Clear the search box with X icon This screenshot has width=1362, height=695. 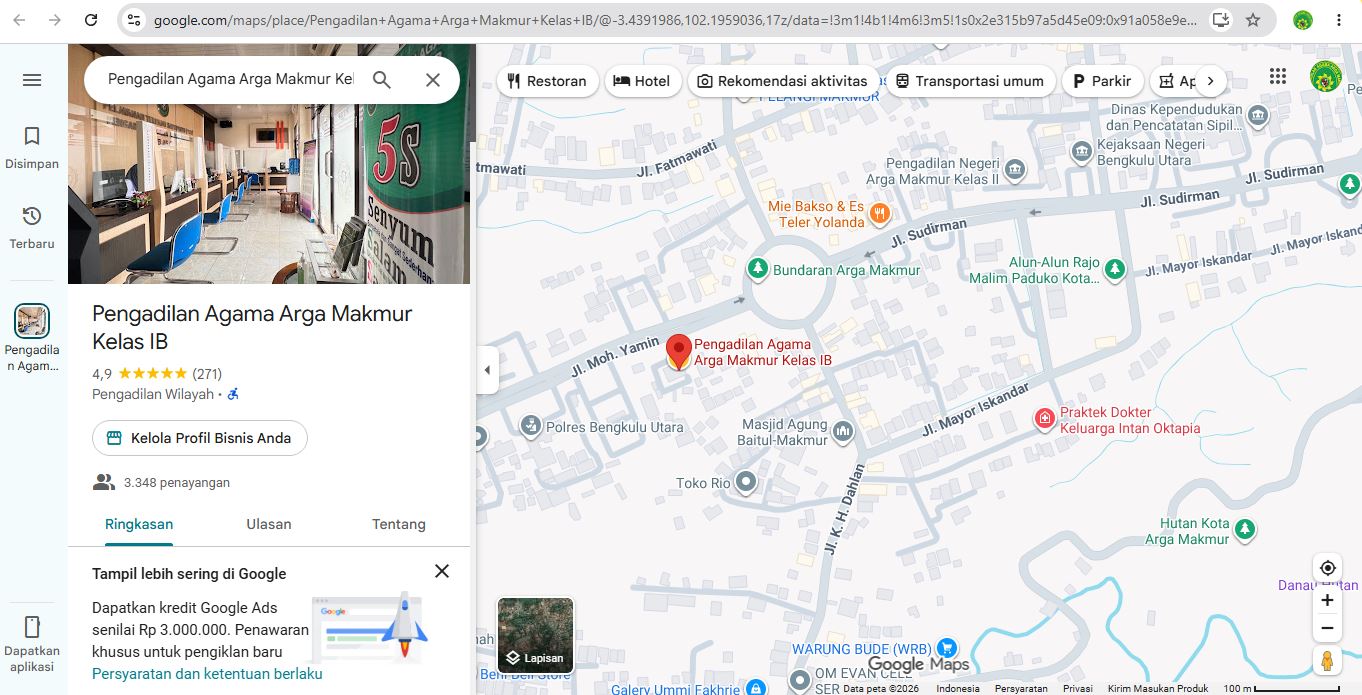[x=433, y=80]
